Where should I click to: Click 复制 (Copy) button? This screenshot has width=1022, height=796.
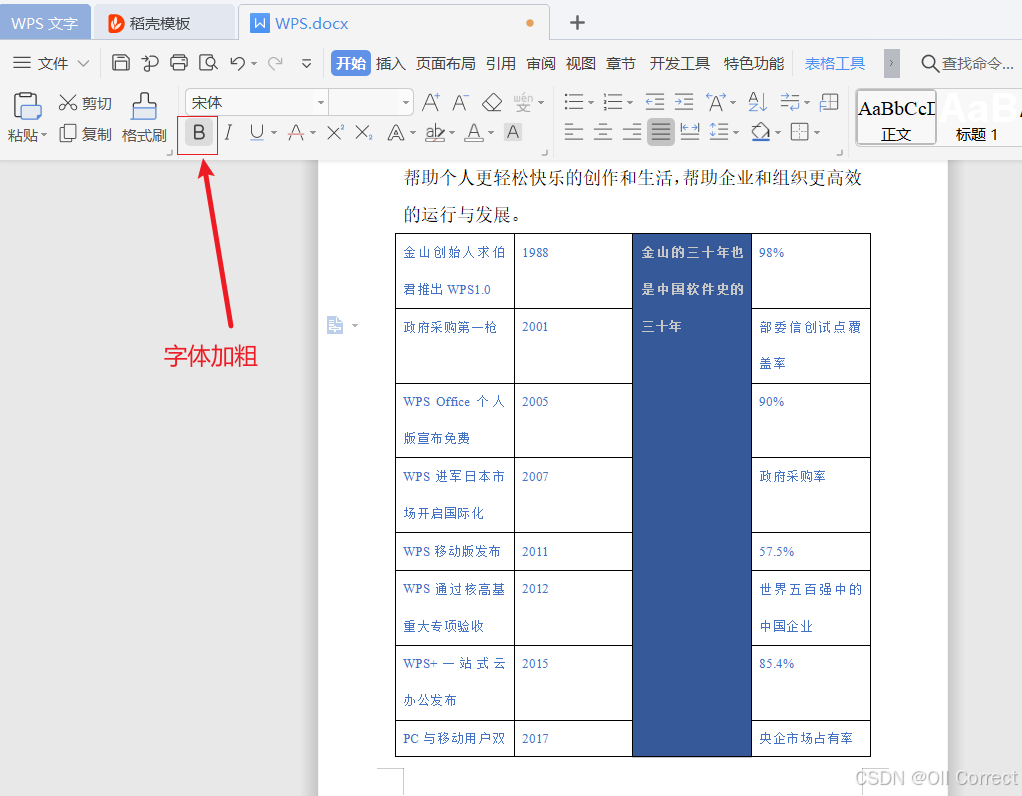(x=85, y=134)
